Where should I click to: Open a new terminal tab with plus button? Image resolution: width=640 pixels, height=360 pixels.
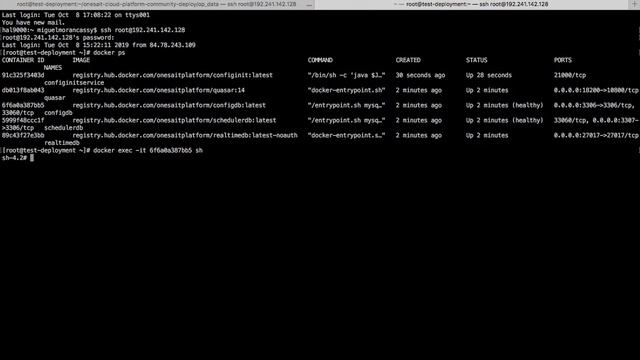click(634, 4)
